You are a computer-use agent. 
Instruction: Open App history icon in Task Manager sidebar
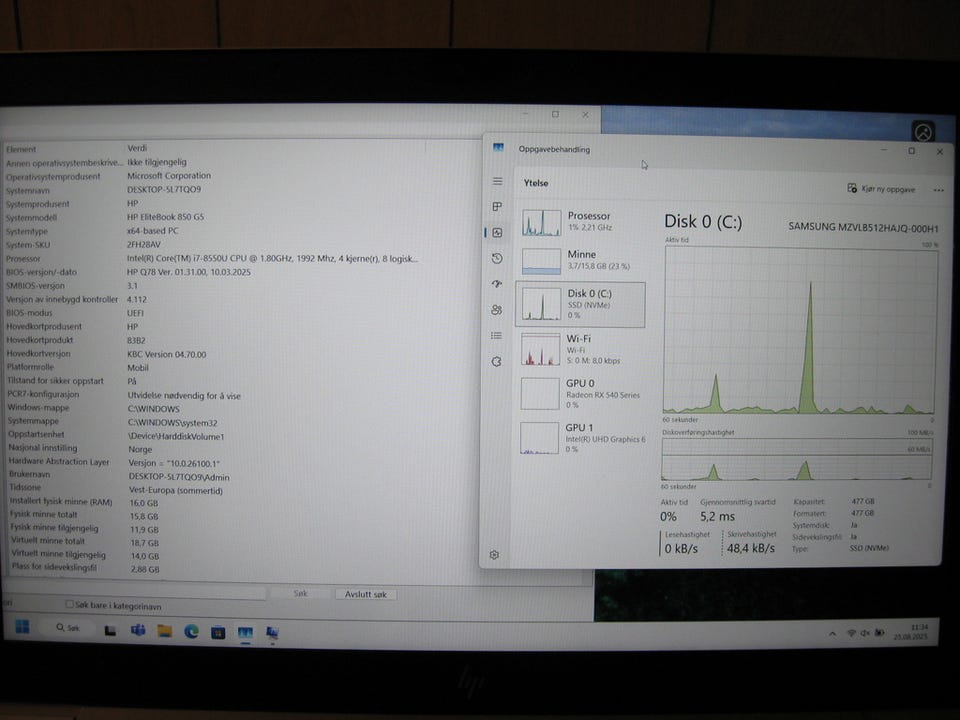(497, 258)
